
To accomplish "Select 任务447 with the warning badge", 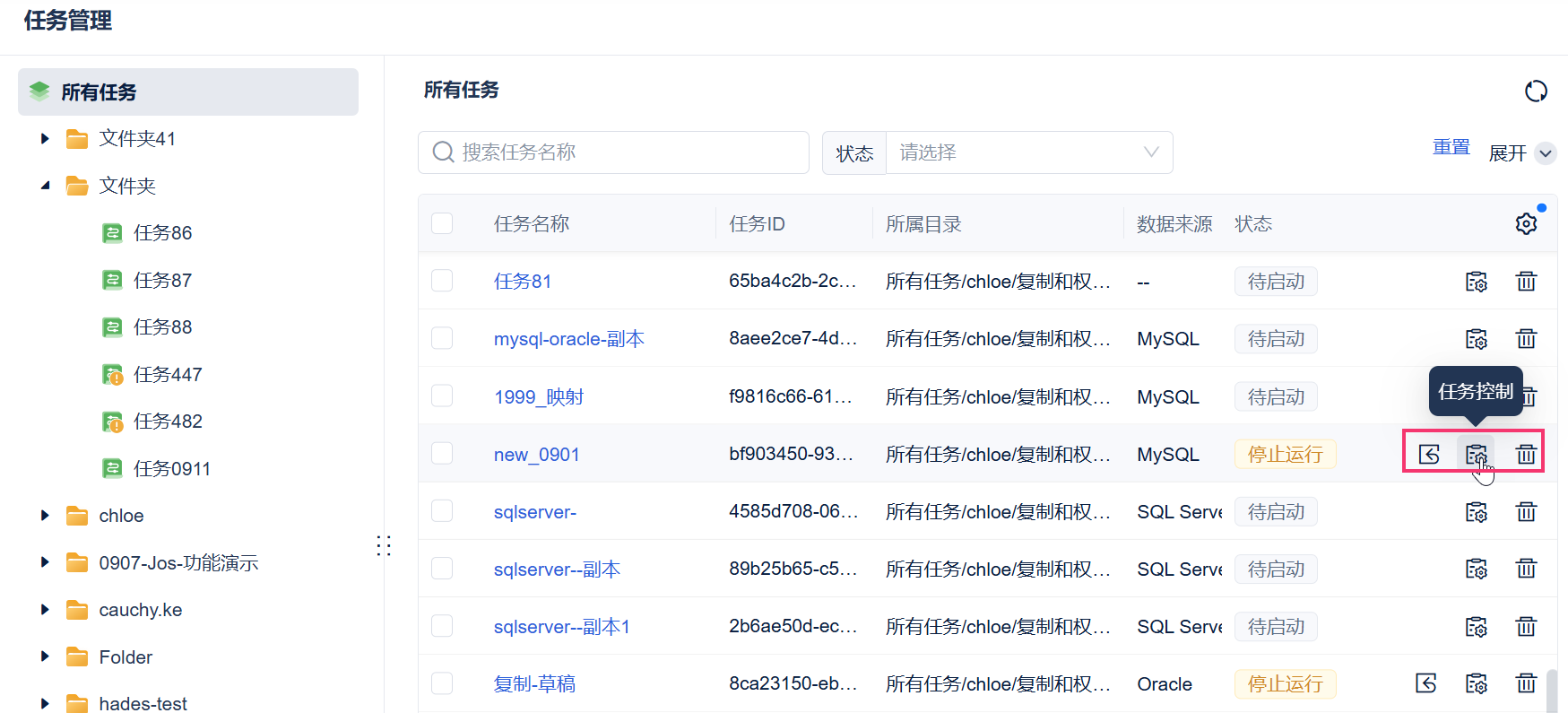I will [x=168, y=375].
